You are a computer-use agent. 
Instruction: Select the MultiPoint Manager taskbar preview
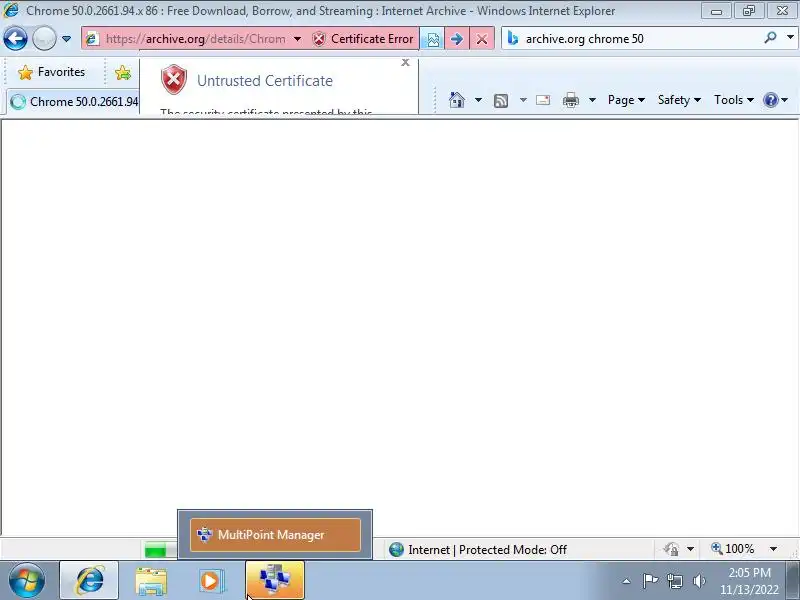coord(275,535)
